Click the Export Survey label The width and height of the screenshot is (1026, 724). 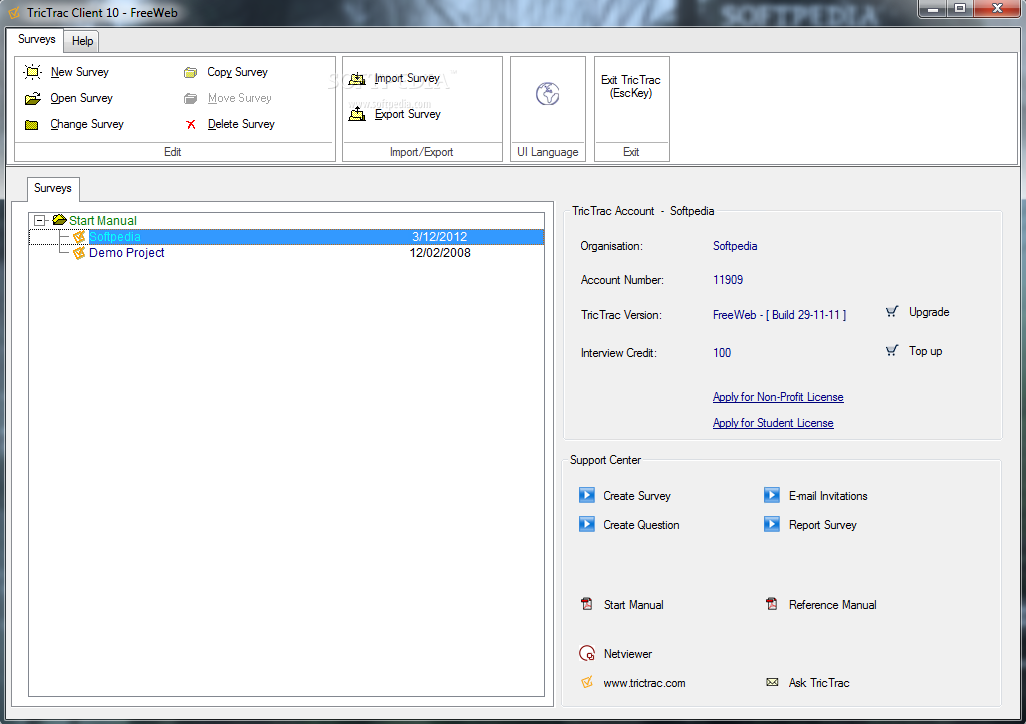[x=408, y=114]
